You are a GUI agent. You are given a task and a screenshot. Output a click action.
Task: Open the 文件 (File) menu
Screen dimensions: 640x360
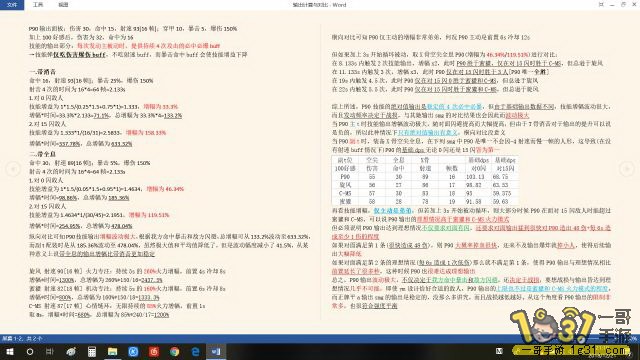click(12, 5)
